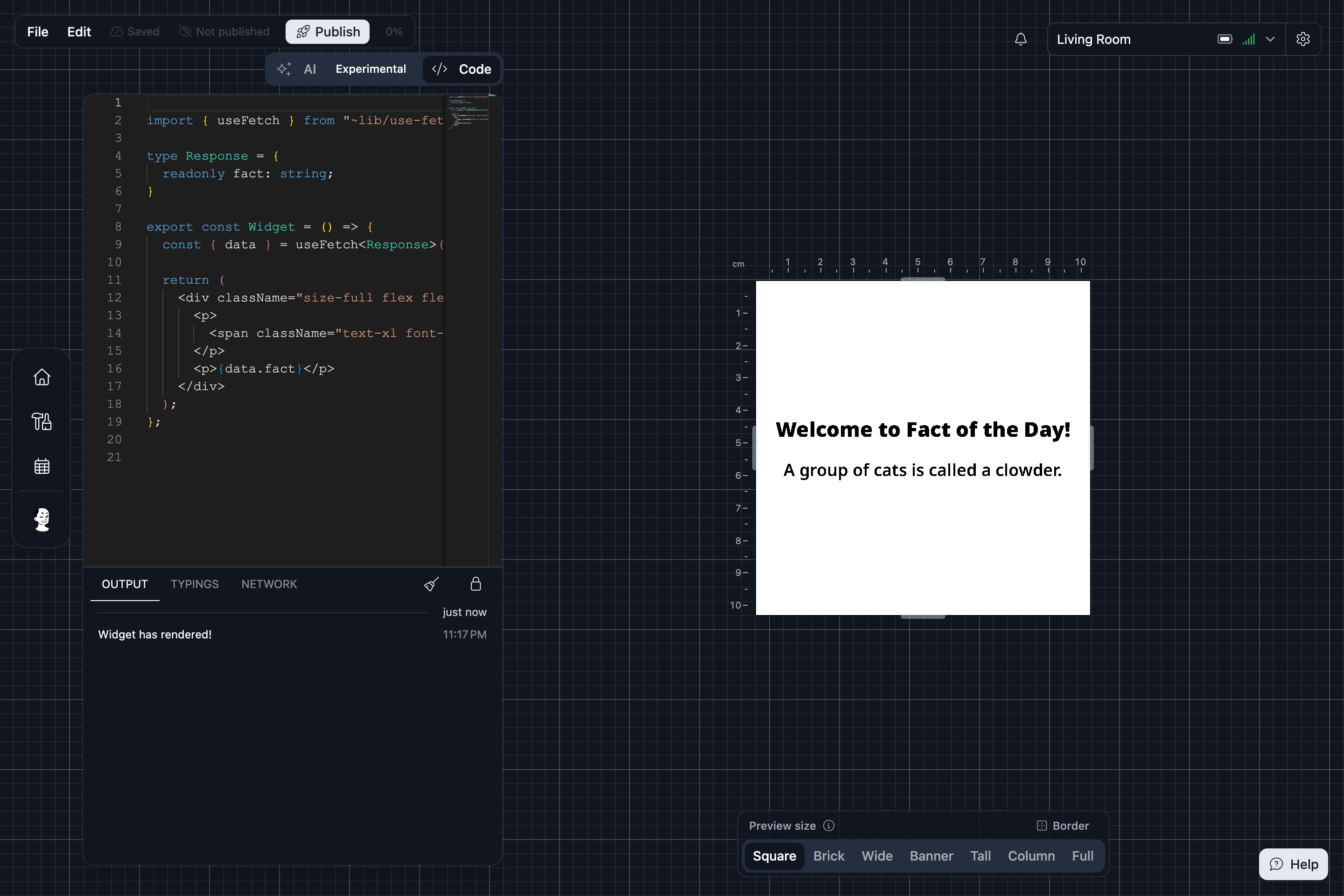Click the green signal strength icon
This screenshot has height=896, width=1344.
[x=1249, y=39]
